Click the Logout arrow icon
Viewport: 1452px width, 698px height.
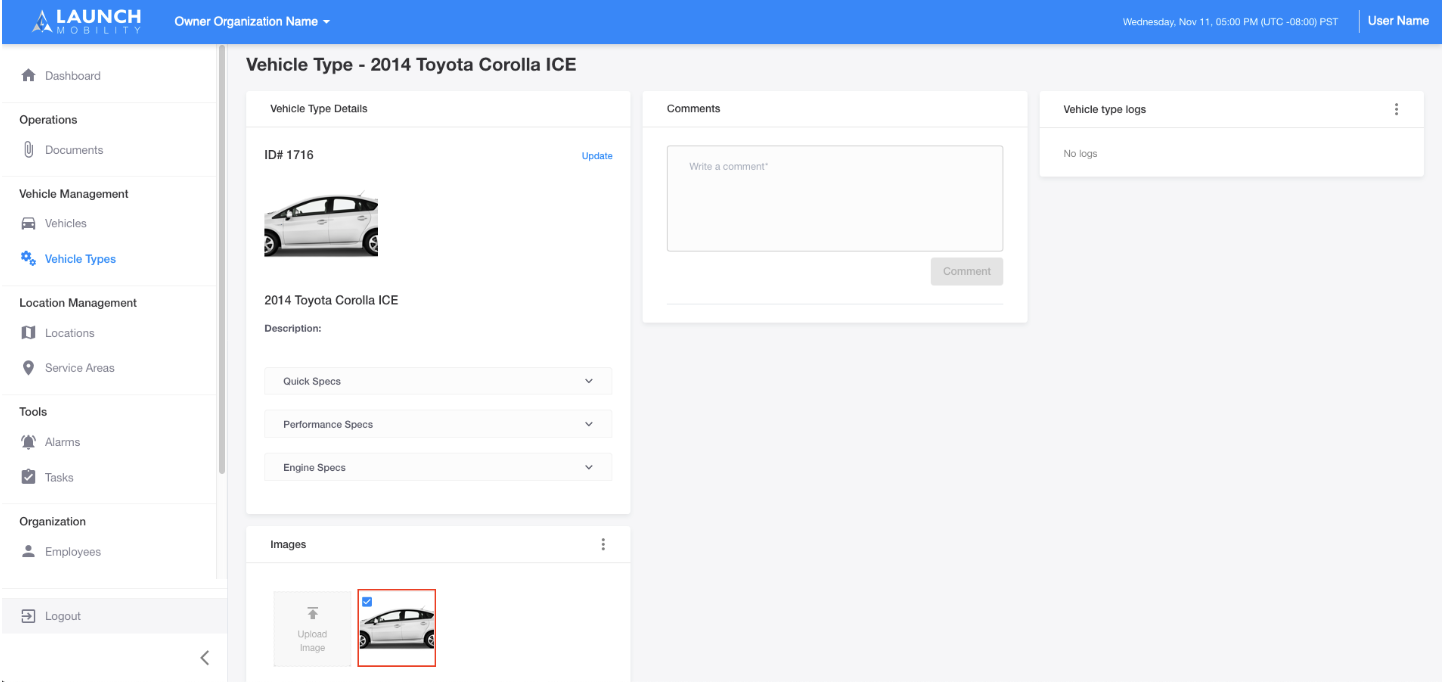(x=28, y=616)
